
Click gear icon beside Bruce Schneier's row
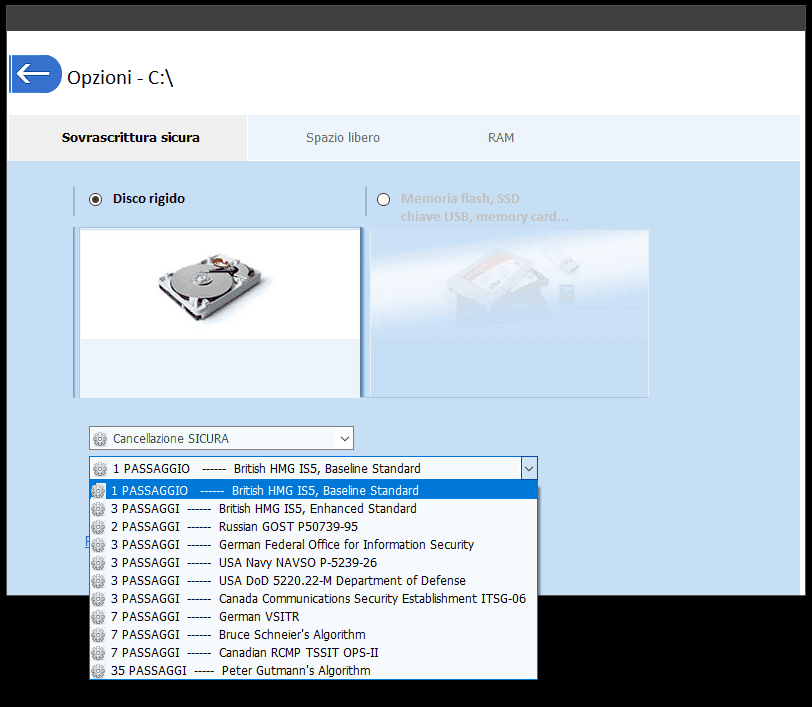click(x=98, y=635)
